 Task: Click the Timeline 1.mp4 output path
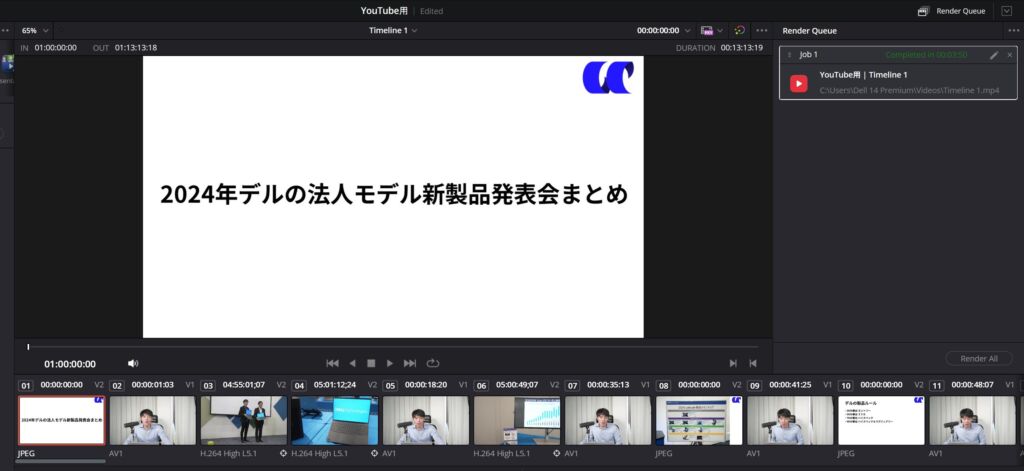[909, 91]
